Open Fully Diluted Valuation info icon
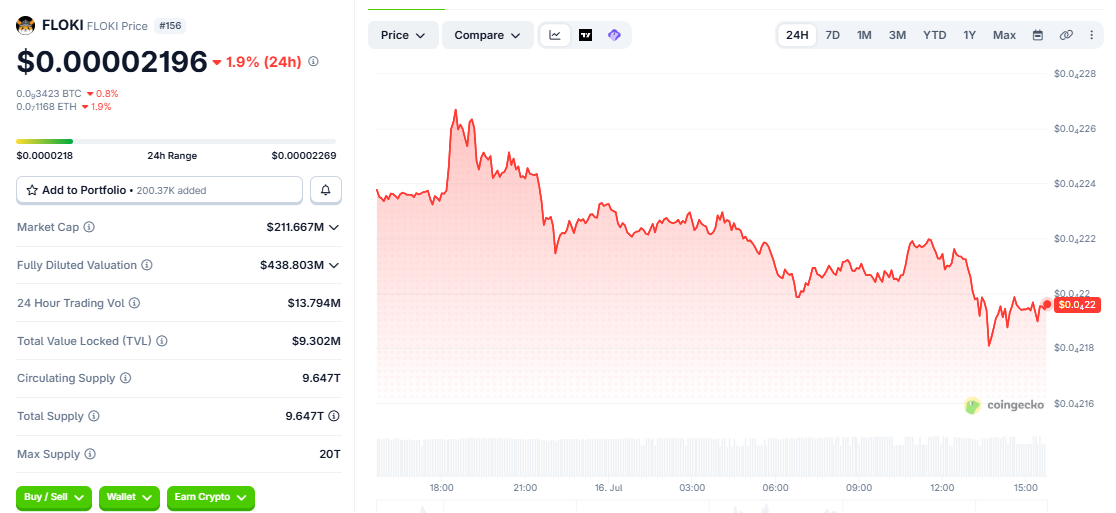 click(x=147, y=265)
